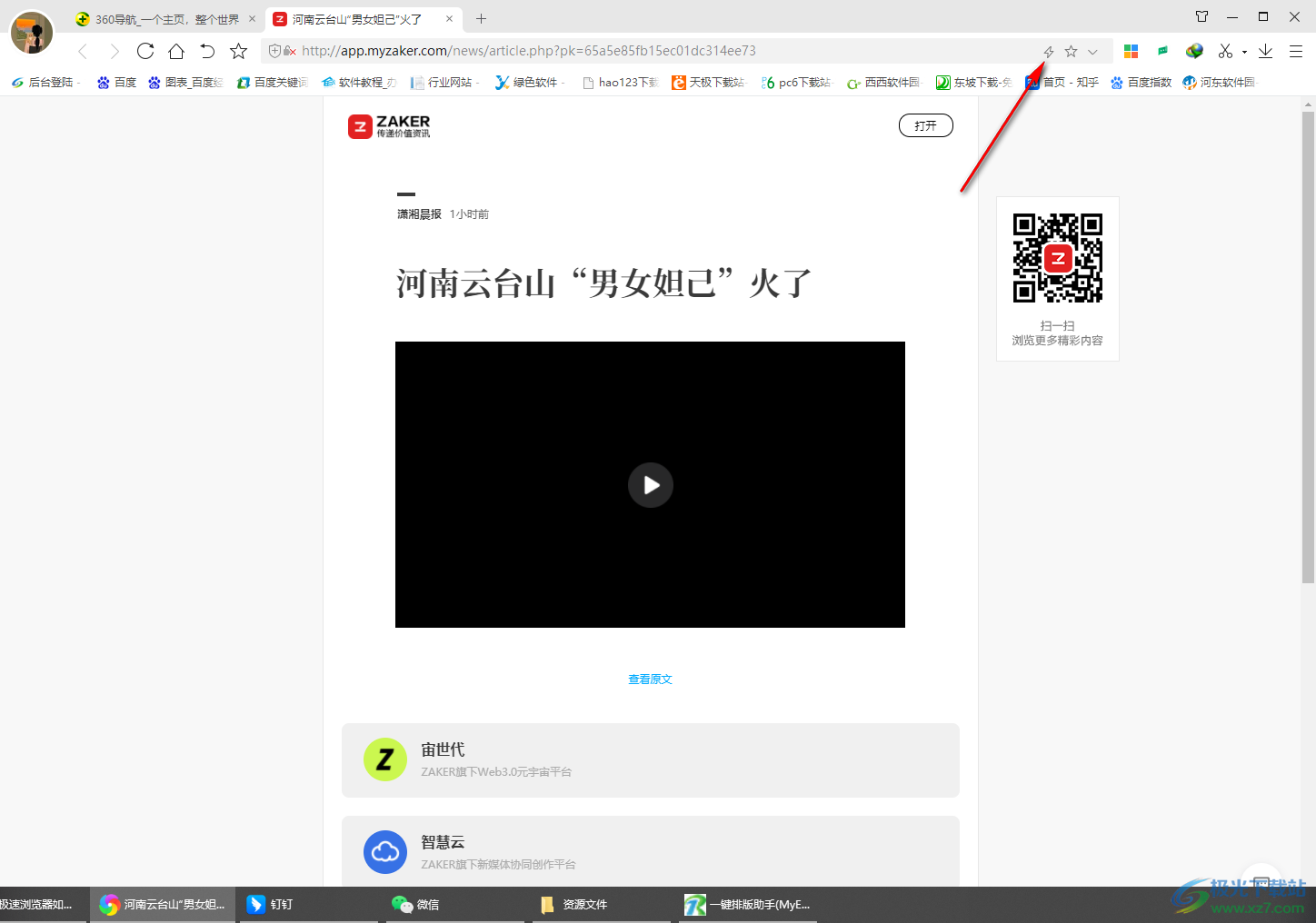
Task: Open the hao123下载 bookmark
Action: click(x=620, y=83)
